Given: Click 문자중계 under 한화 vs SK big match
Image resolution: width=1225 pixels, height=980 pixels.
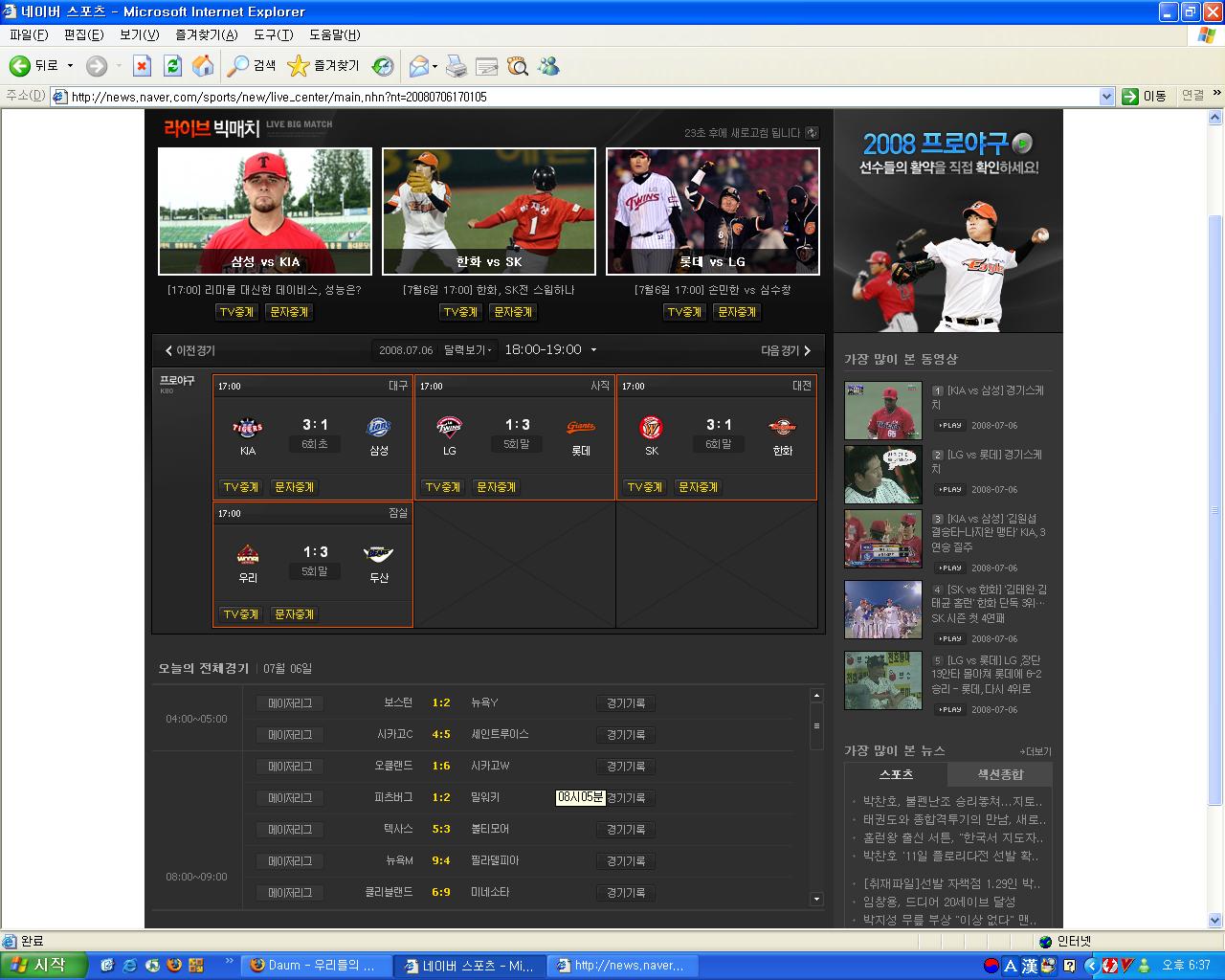Looking at the screenshot, I should tap(513, 312).
